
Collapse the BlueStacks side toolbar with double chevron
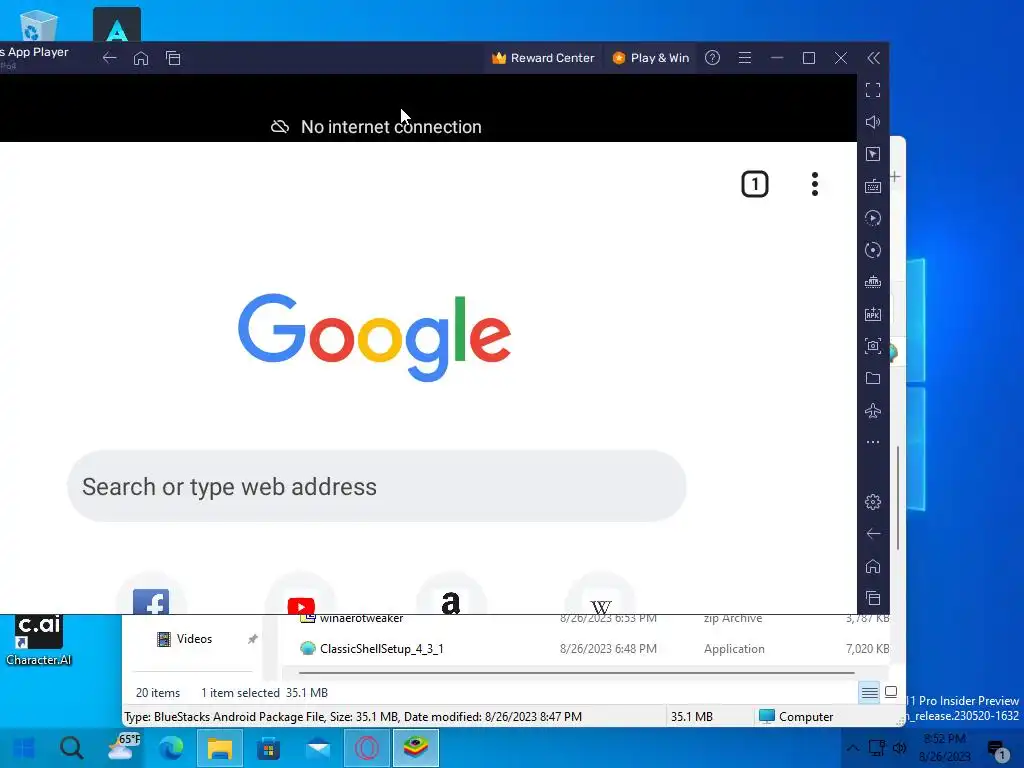(x=873, y=58)
